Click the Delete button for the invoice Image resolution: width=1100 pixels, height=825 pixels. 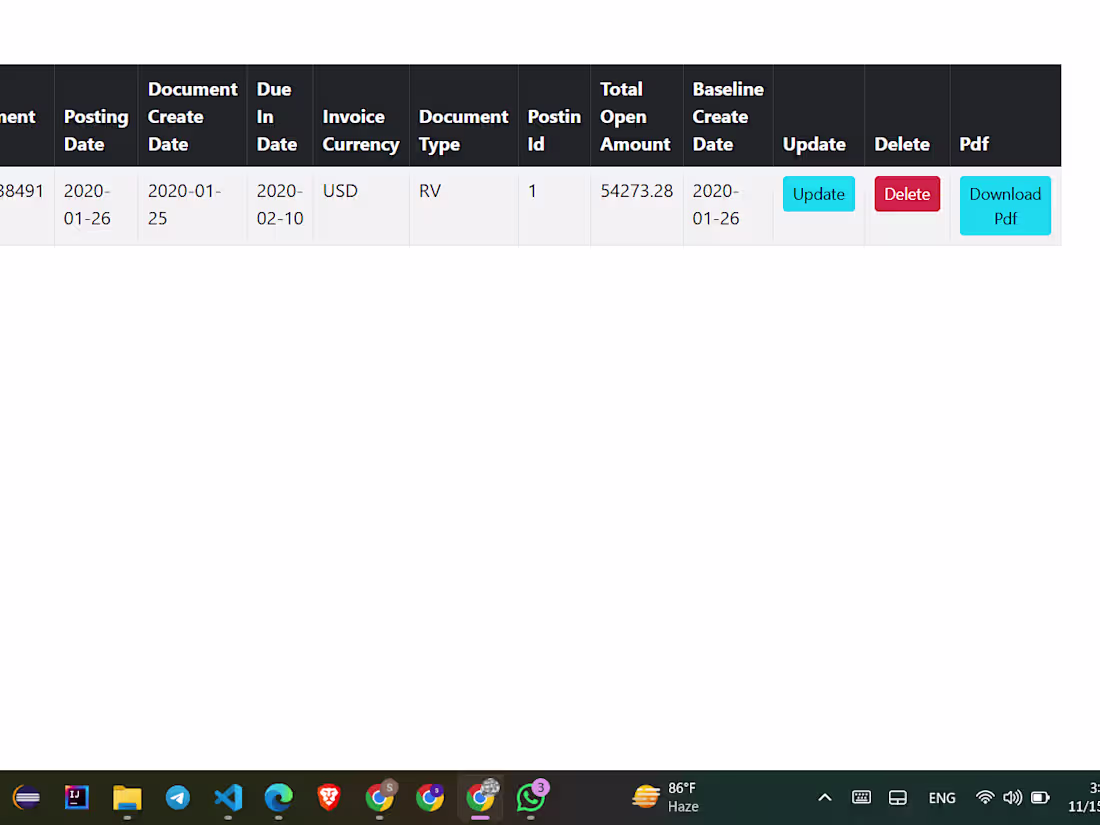pyautogui.click(x=906, y=194)
